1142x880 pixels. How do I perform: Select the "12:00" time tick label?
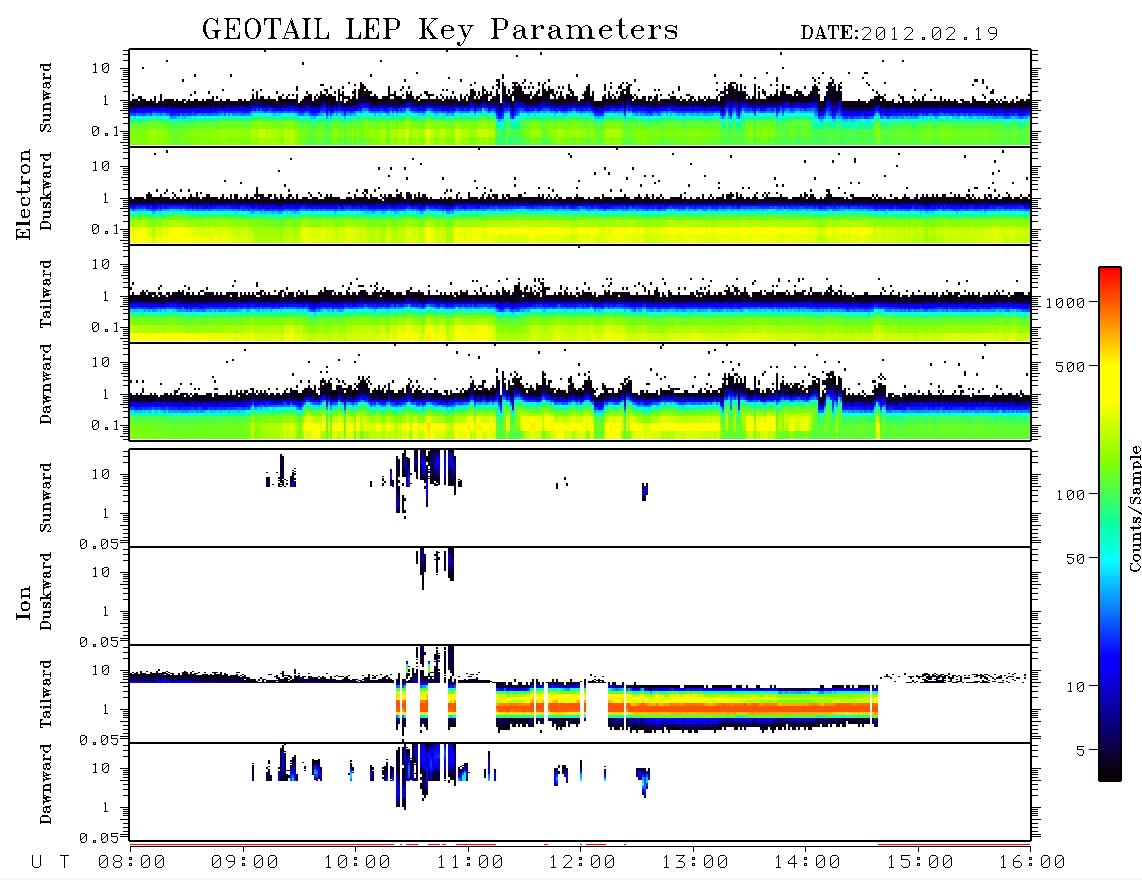(x=582, y=863)
